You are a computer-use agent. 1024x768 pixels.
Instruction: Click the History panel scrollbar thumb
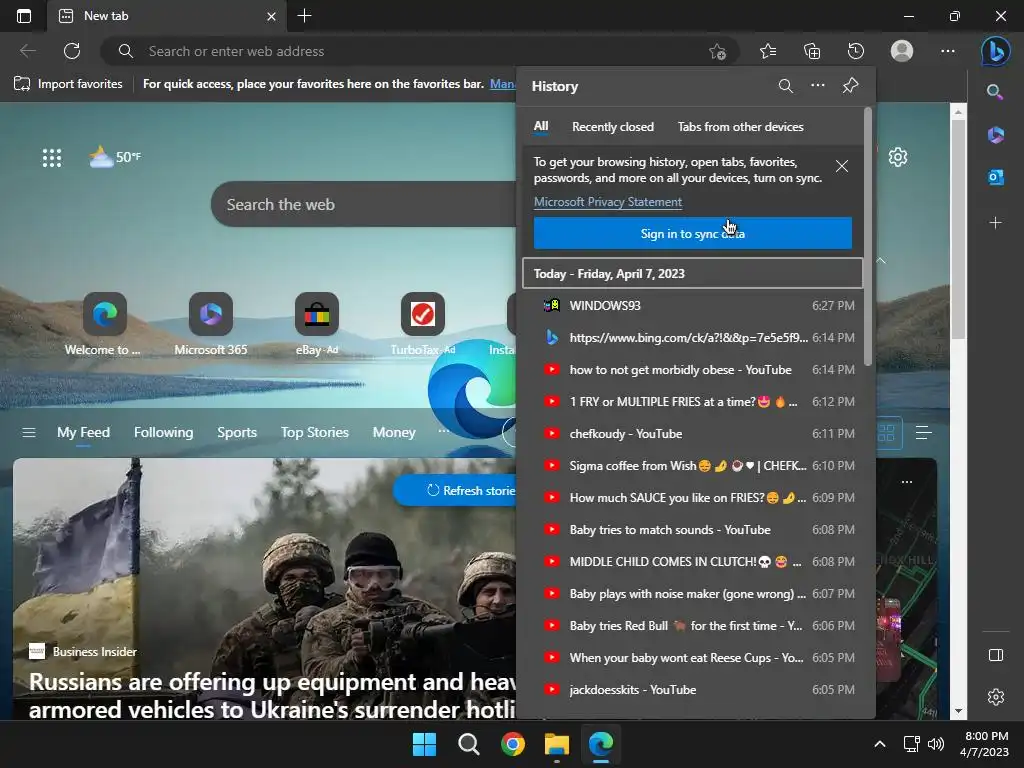pos(867,236)
